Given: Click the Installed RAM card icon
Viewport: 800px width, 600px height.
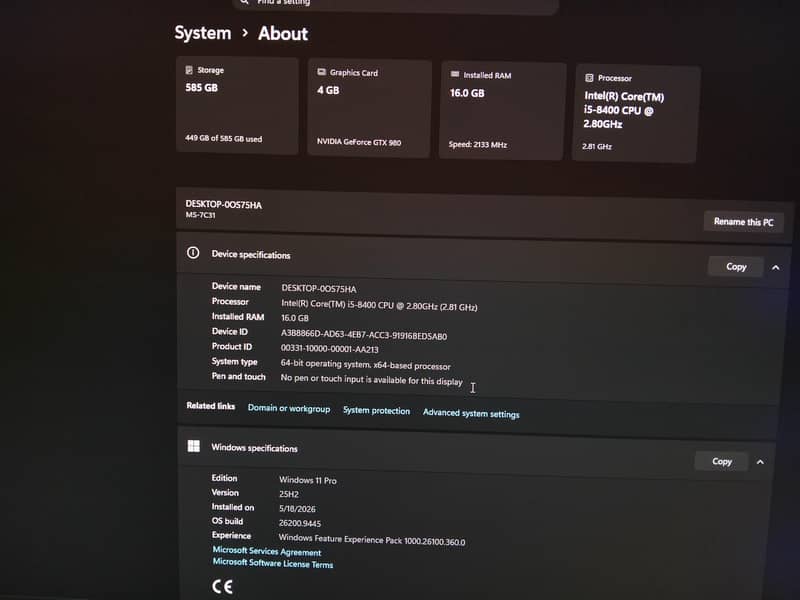Looking at the screenshot, I should [455, 74].
